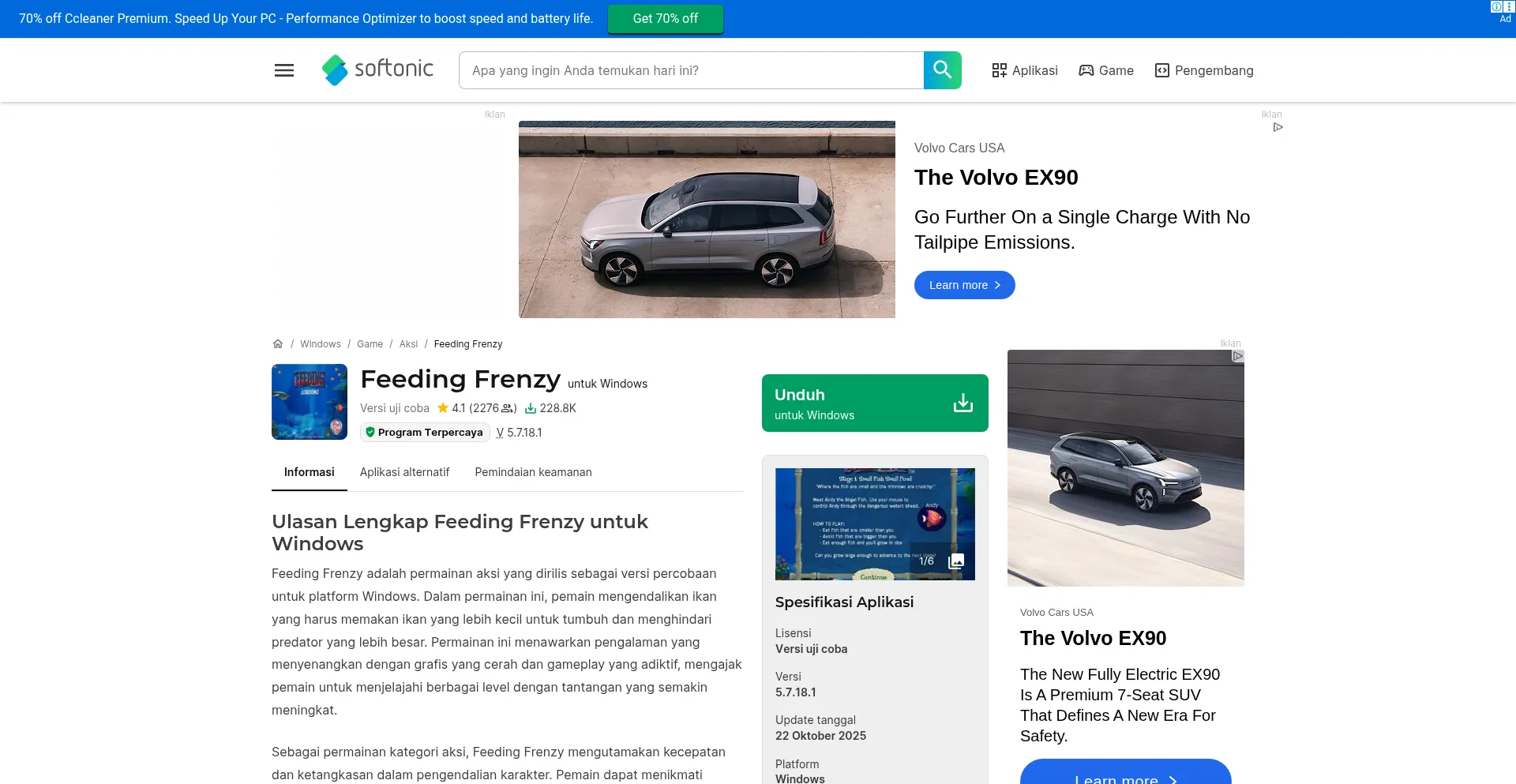This screenshot has height=784, width=1516.
Task: Click the Softonic logo
Action: [x=377, y=70]
